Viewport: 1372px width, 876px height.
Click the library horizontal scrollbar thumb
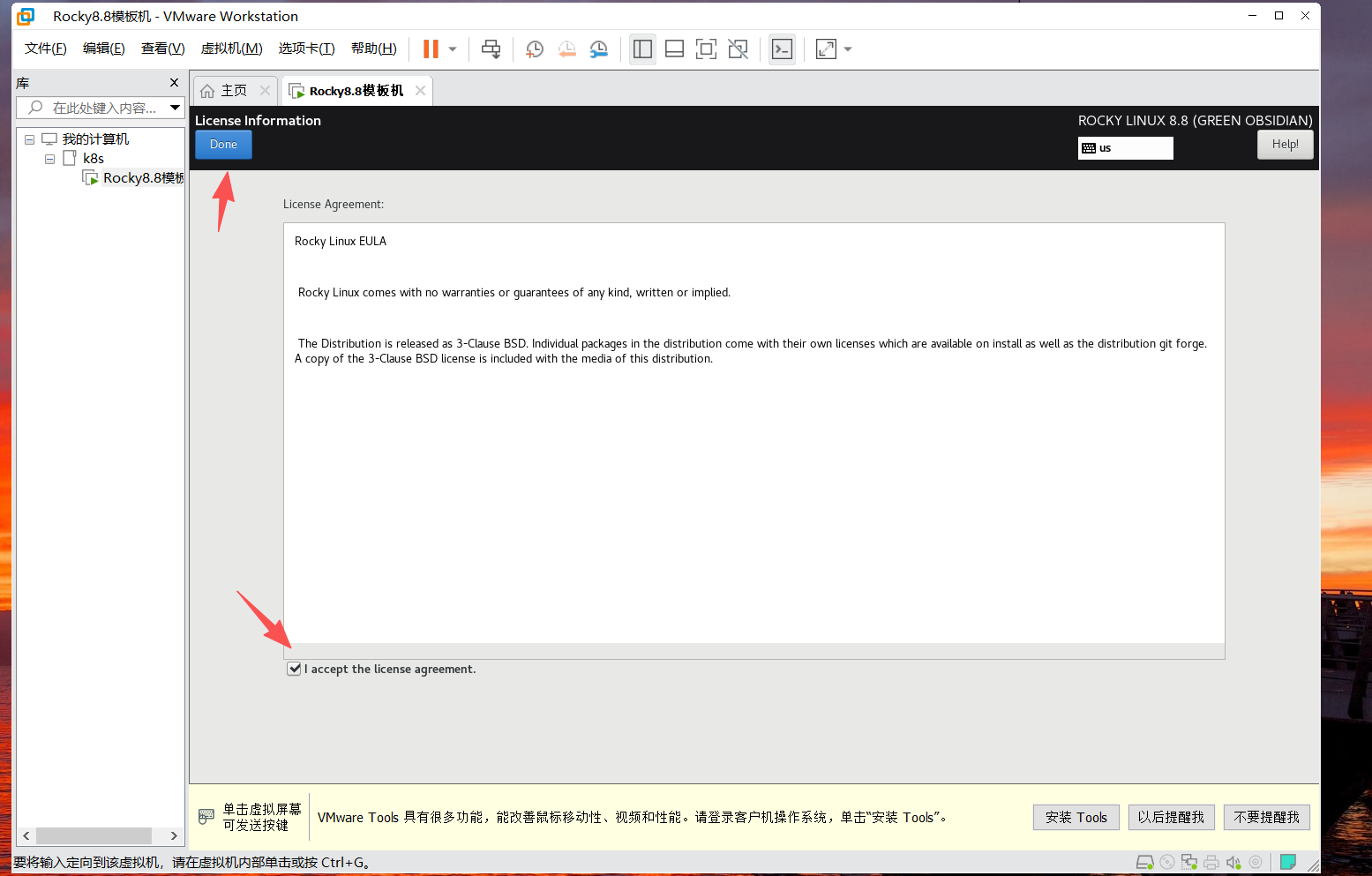click(x=94, y=835)
